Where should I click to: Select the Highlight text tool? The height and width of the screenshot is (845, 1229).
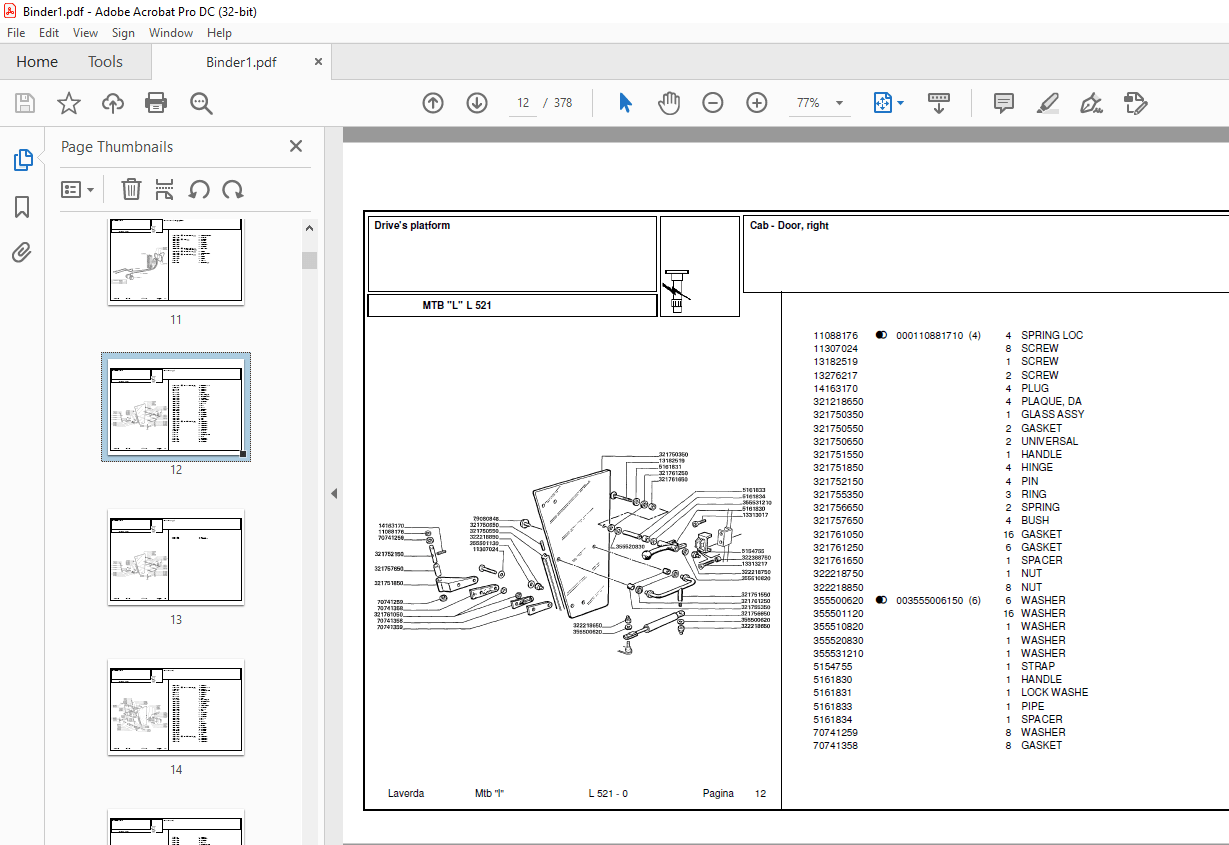[1048, 102]
